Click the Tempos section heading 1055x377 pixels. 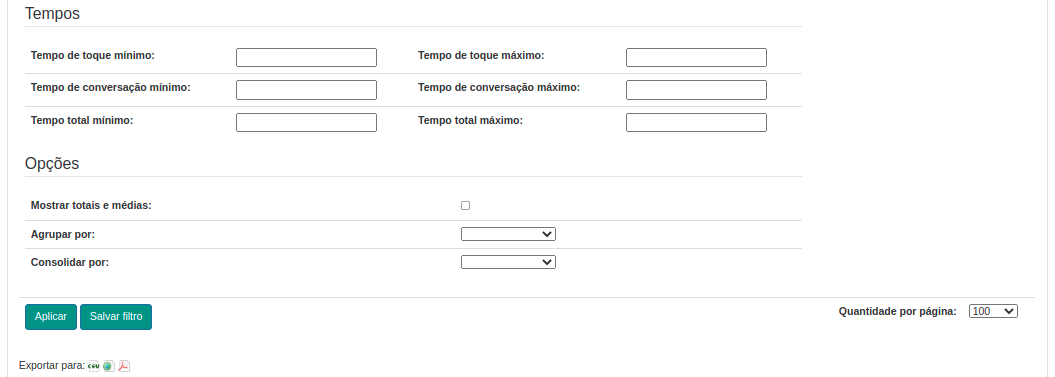(52, 13)
